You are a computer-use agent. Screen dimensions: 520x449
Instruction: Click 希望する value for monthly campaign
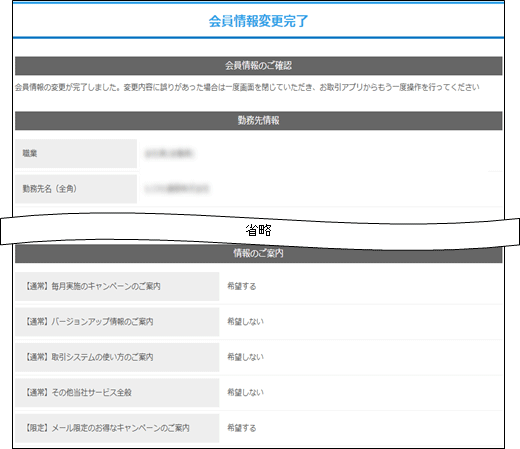point(242,286)
